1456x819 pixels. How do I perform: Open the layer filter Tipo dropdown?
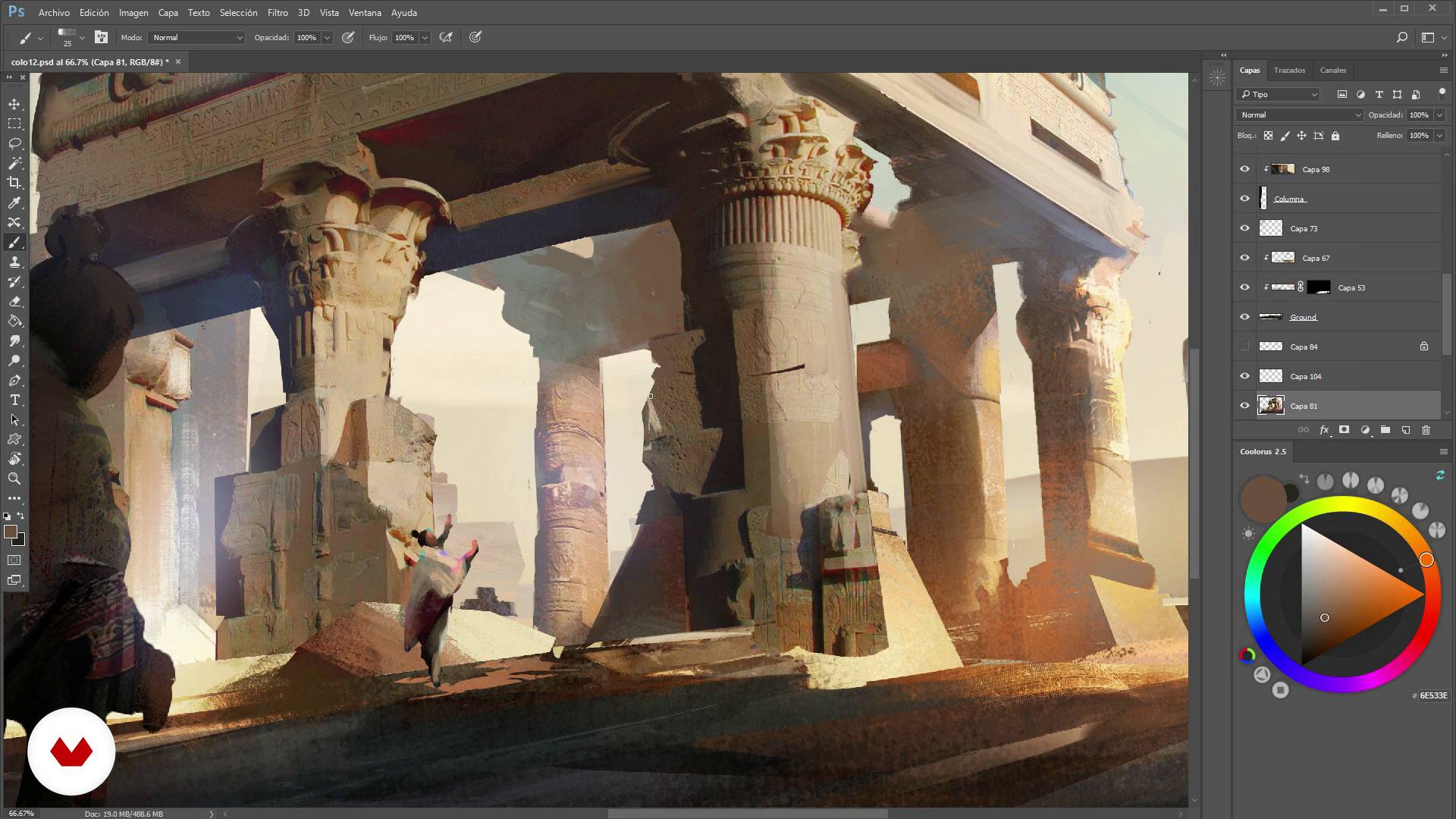click(x=1278, y=94)
